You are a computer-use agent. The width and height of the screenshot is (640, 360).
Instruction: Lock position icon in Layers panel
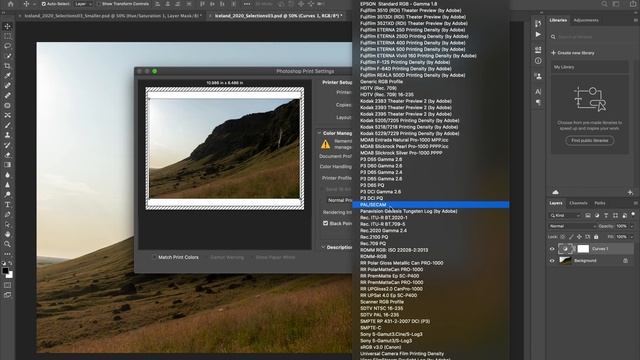(579, 237)
